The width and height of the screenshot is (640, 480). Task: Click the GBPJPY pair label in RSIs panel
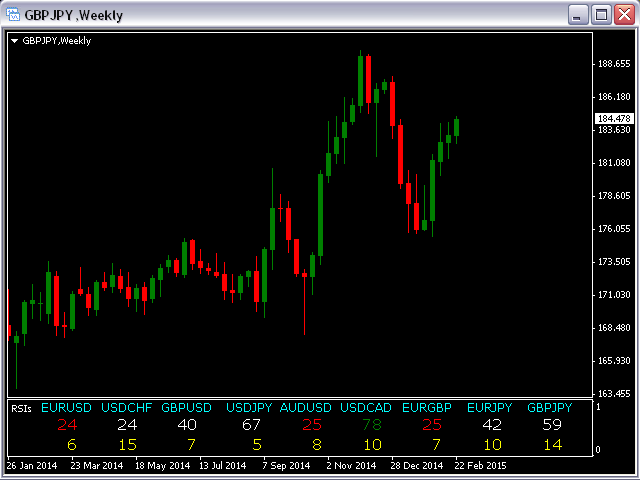550,408
